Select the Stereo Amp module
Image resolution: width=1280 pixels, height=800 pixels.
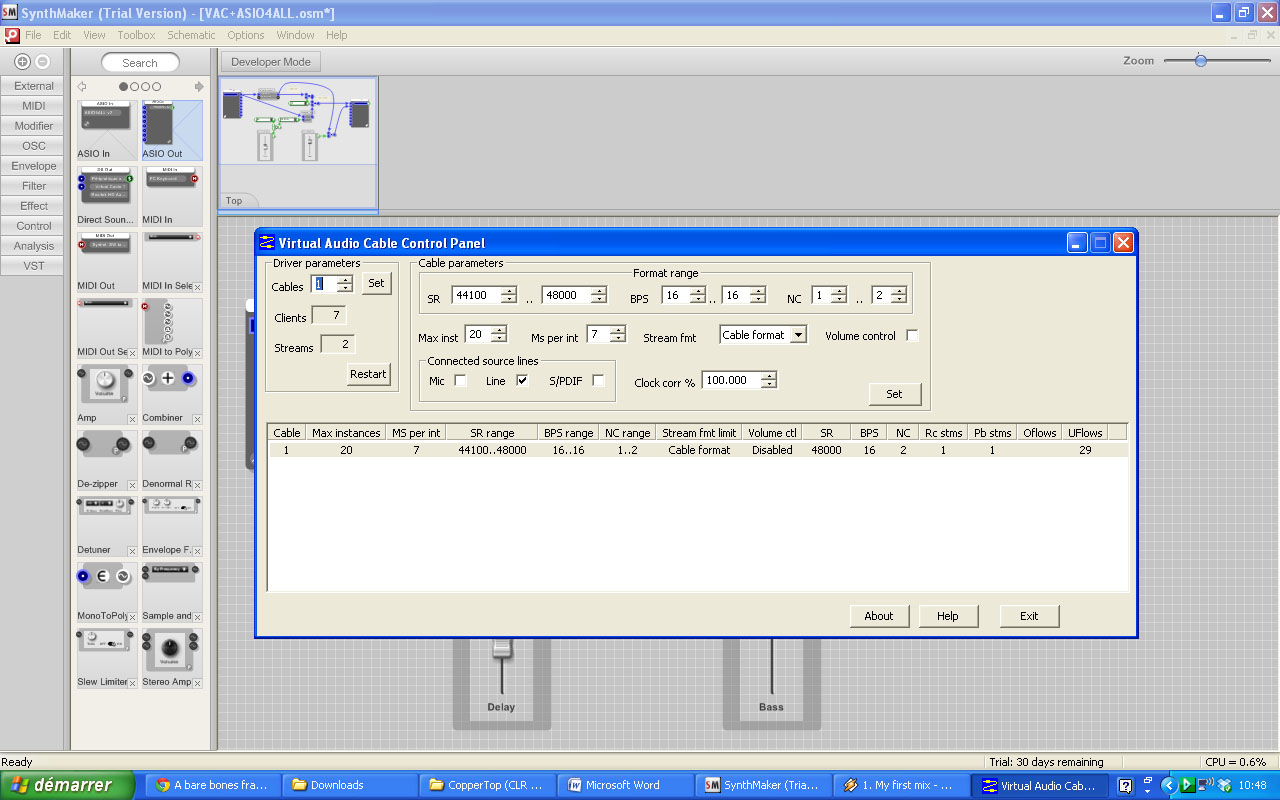click(x=172, y=658)
